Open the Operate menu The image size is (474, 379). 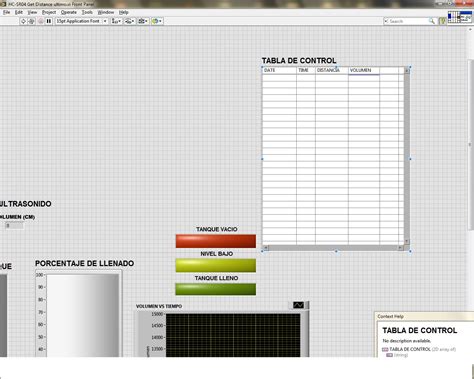click(x=69, y=12)
